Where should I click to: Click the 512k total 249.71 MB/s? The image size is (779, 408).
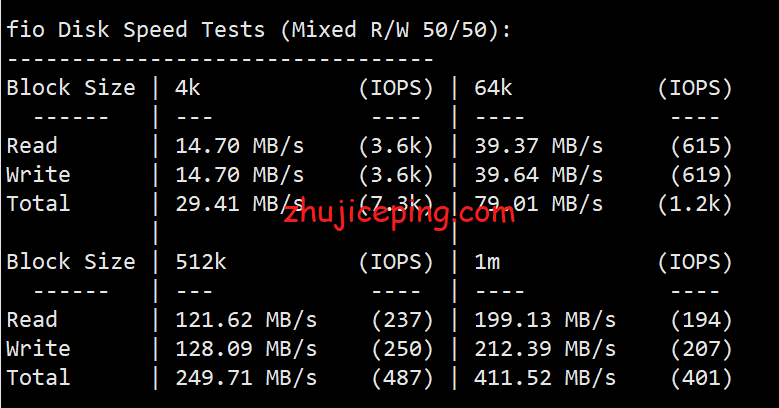246,378
